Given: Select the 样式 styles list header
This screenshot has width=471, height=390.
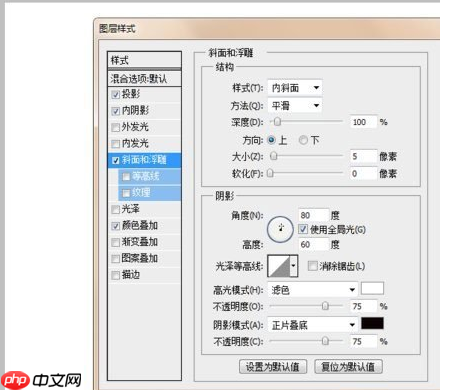Looking at the screenshot, I should [144, 60].
